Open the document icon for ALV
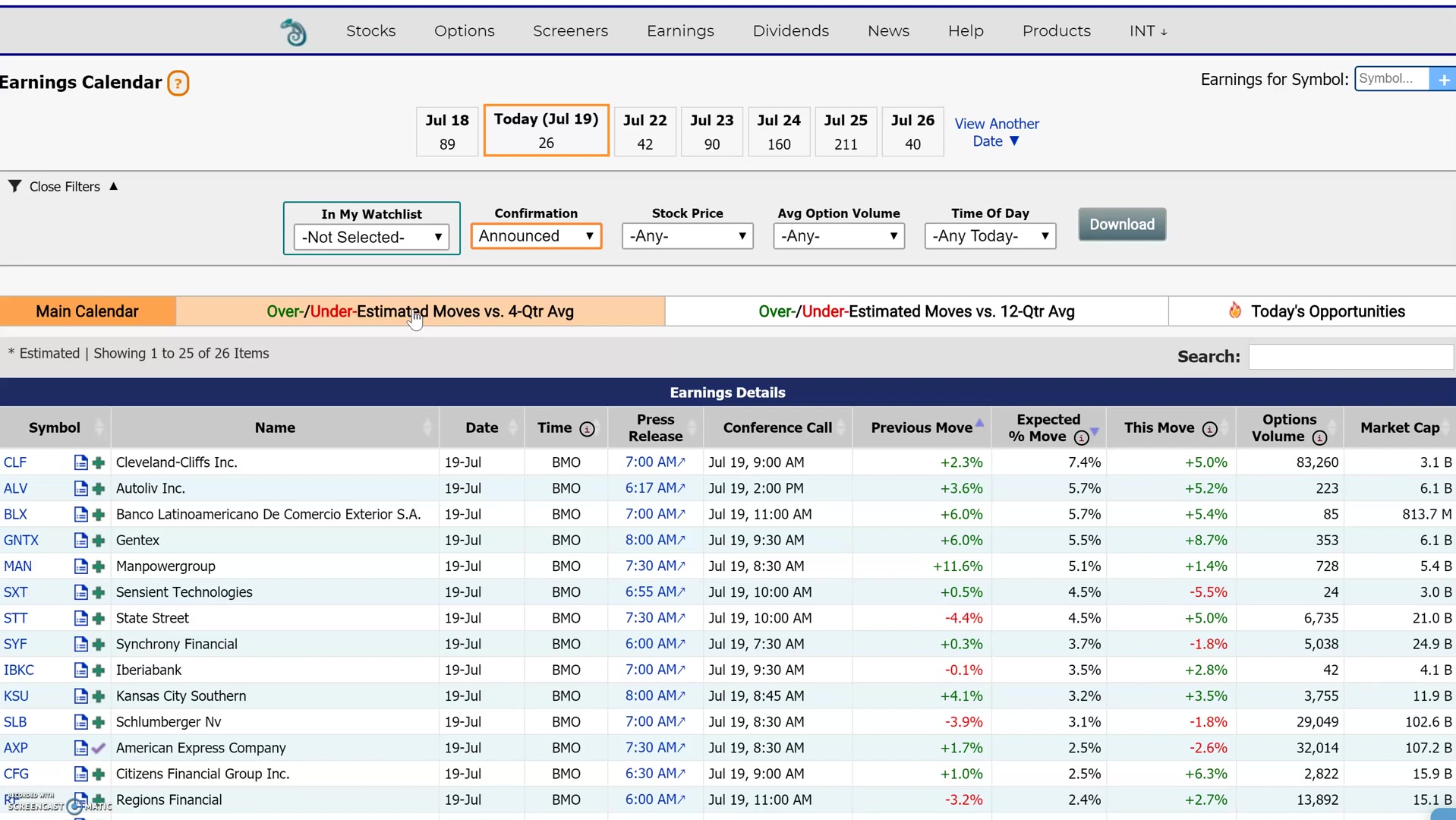This screenshot has height=820, width=1456. pyautogui.click(x=80, y=488)
